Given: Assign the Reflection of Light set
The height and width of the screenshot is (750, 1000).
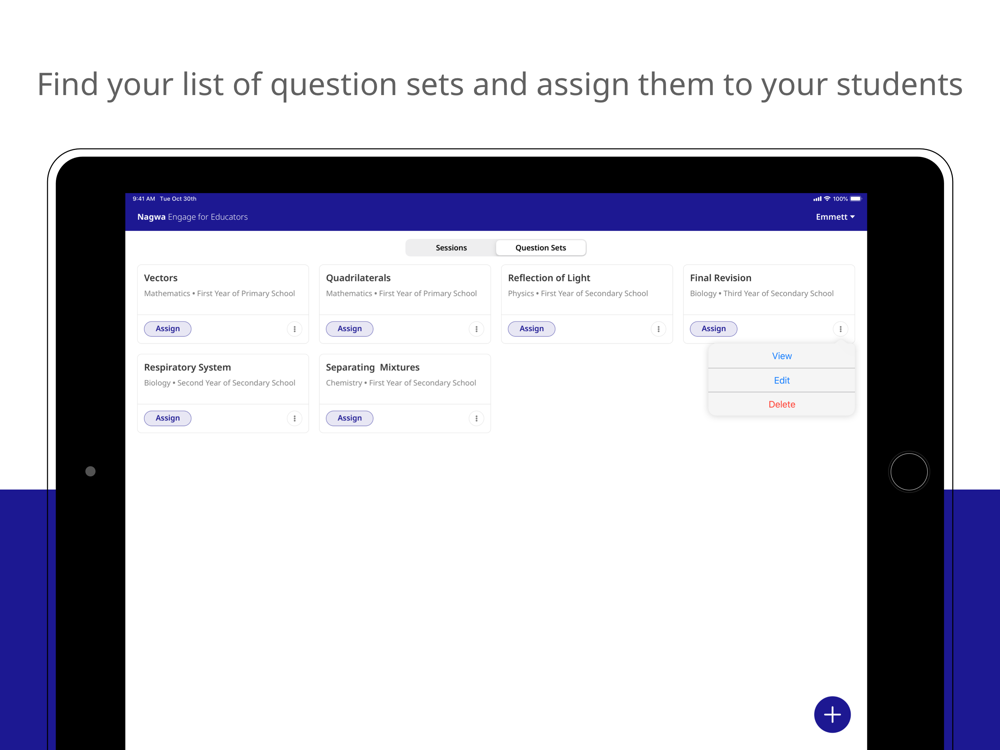Looking at the screenshot, I should click(531, 329).
